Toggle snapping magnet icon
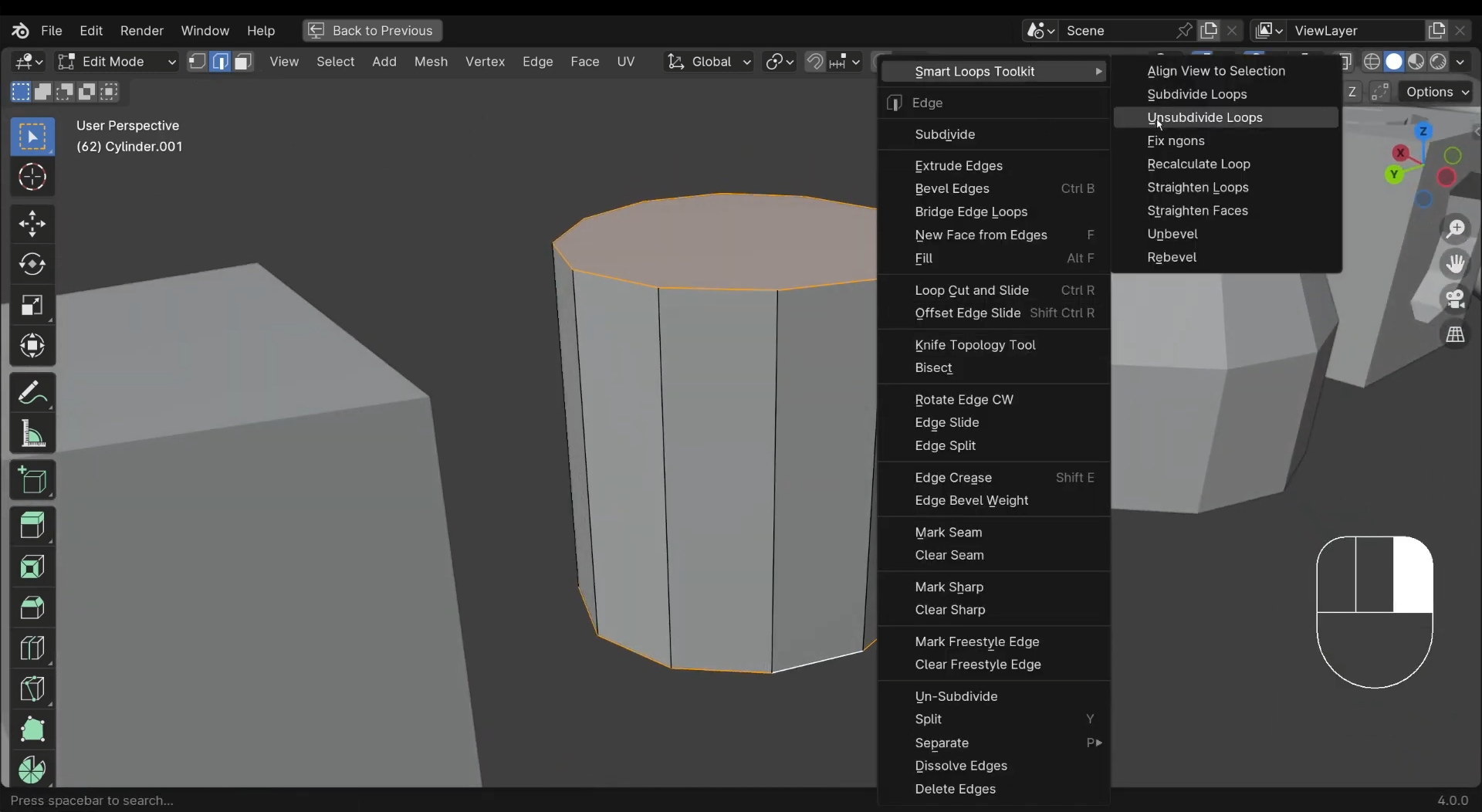The height and width of the screenshot is (812, 1482). pos(815,62)
